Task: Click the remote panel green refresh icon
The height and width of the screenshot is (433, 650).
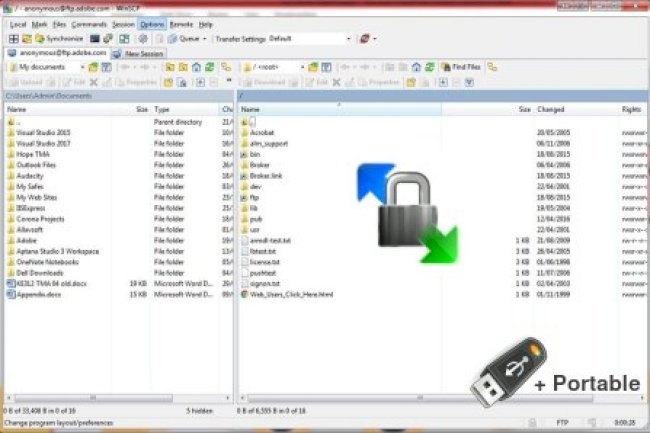Action: (x=430, y=67)
